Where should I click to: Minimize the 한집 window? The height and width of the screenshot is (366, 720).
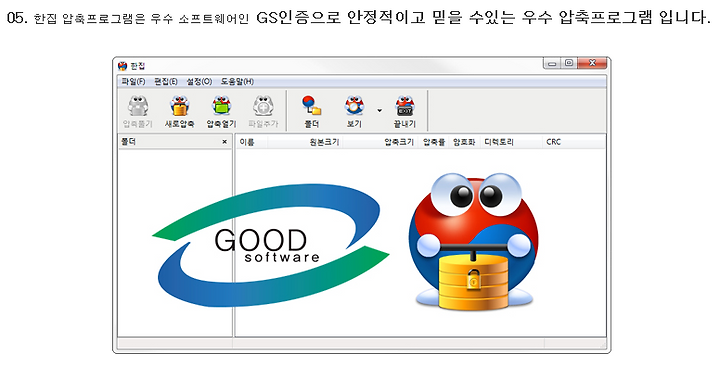pyautogui.click(x=552, y=63)
